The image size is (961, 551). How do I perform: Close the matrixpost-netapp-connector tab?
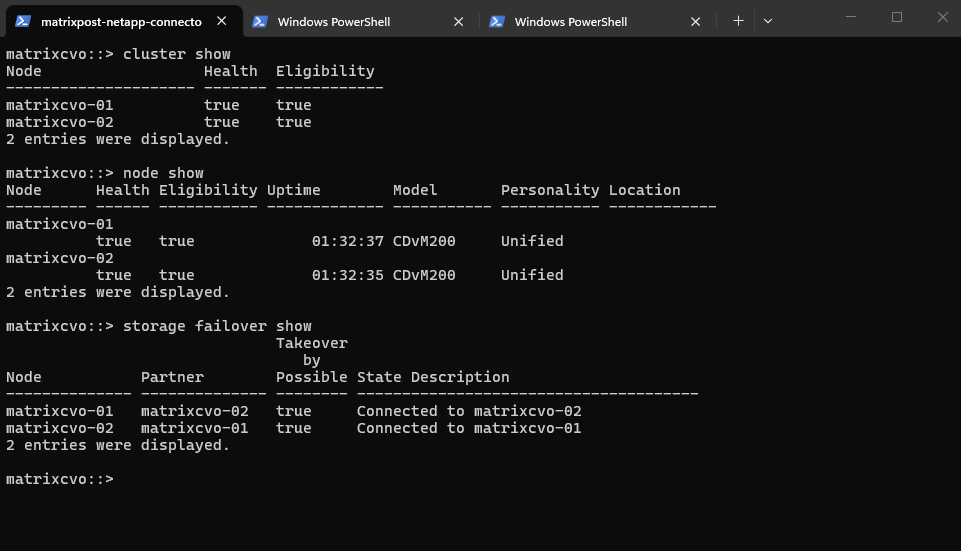(x=222, y=21)
